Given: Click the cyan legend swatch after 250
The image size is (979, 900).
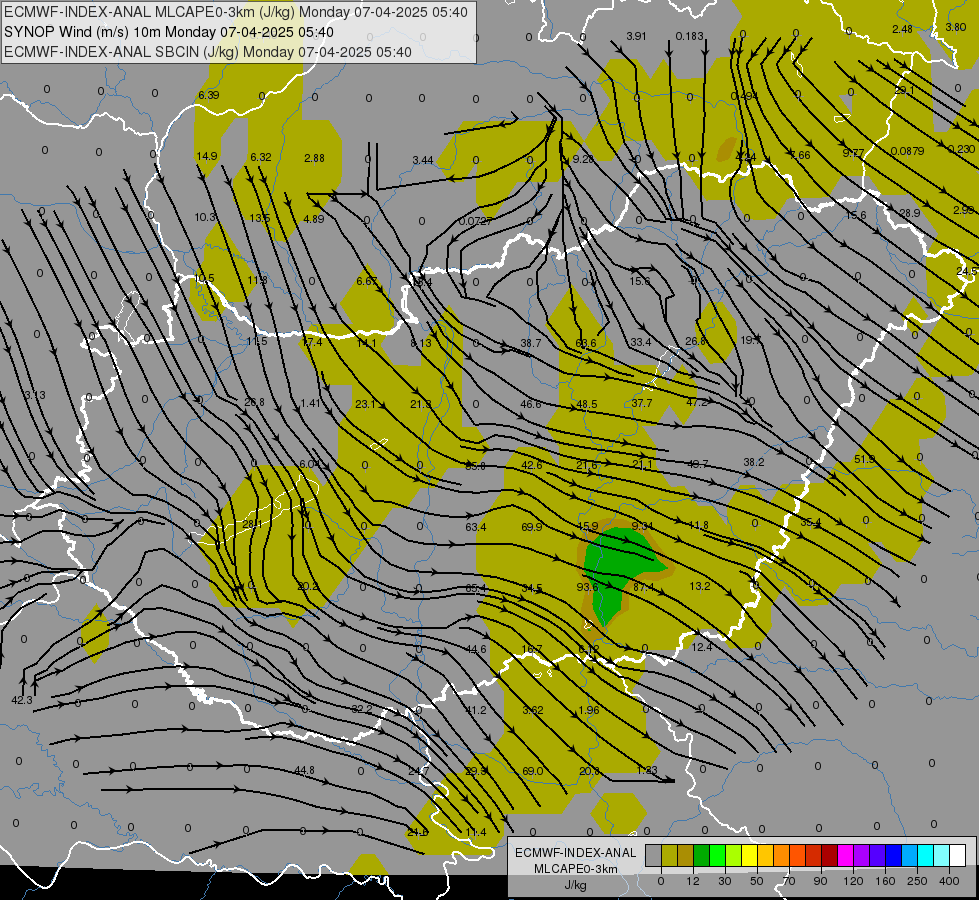Looking at the screenshot, I should (925, 855).
